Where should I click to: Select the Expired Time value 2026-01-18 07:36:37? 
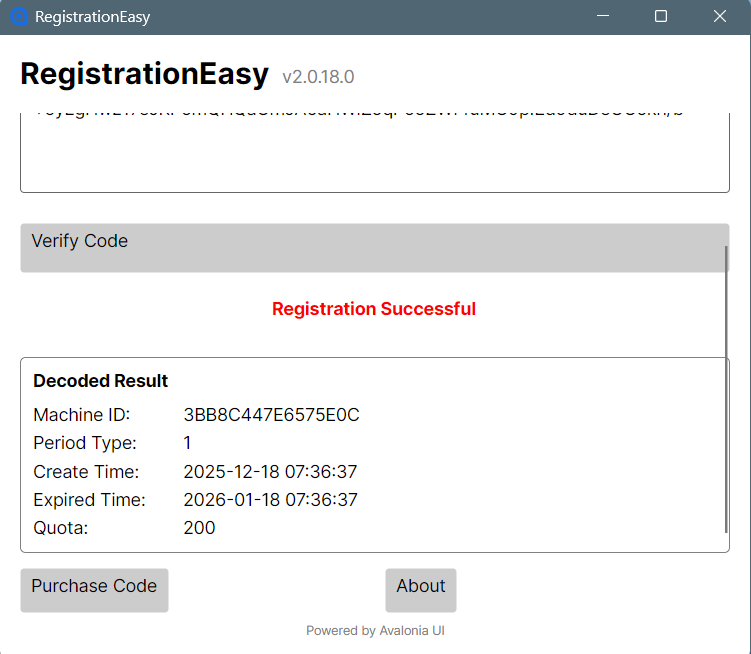coord(270,500)
